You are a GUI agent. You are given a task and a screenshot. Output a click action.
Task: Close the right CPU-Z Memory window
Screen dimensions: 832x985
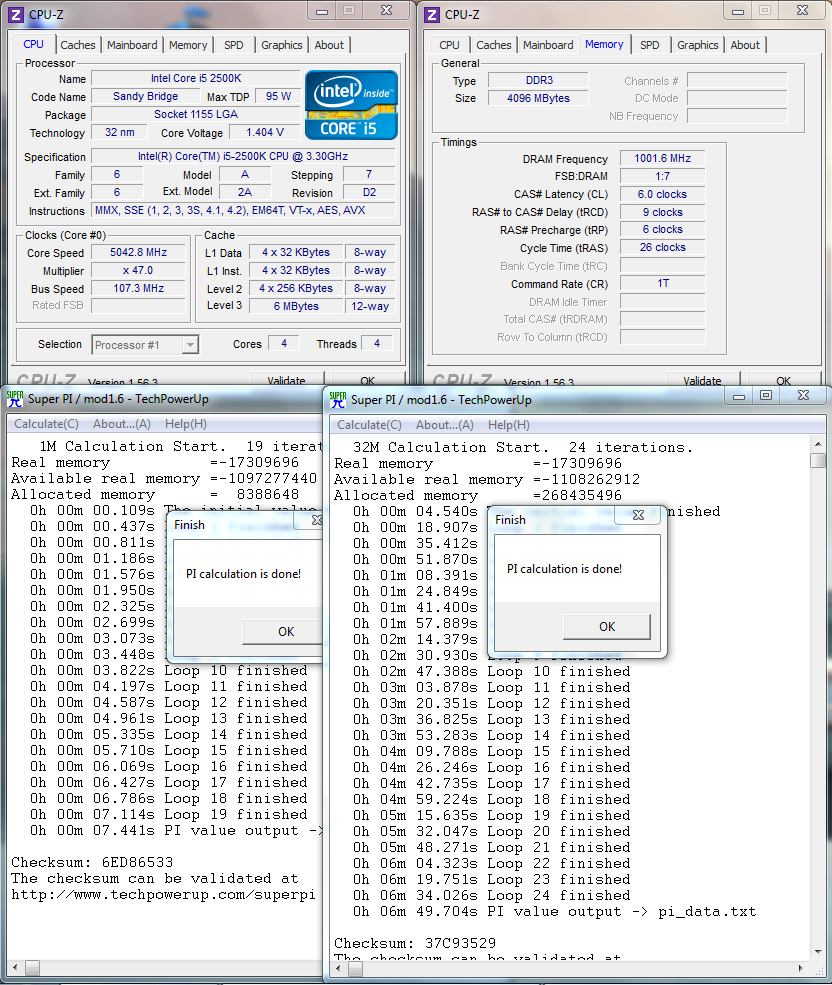802,11
